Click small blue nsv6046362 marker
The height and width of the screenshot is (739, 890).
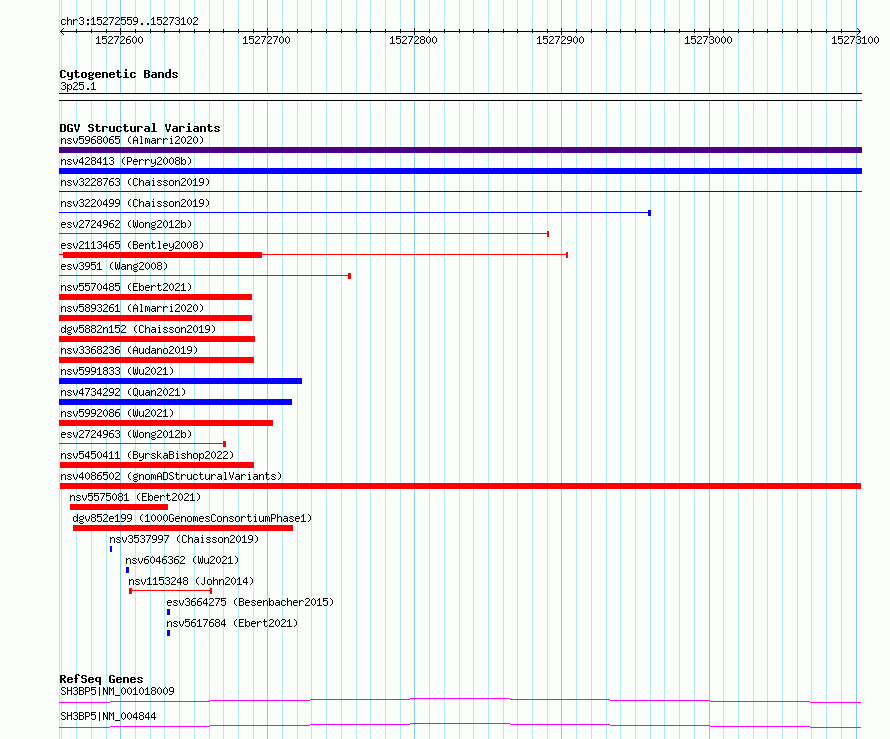point(127,570)
